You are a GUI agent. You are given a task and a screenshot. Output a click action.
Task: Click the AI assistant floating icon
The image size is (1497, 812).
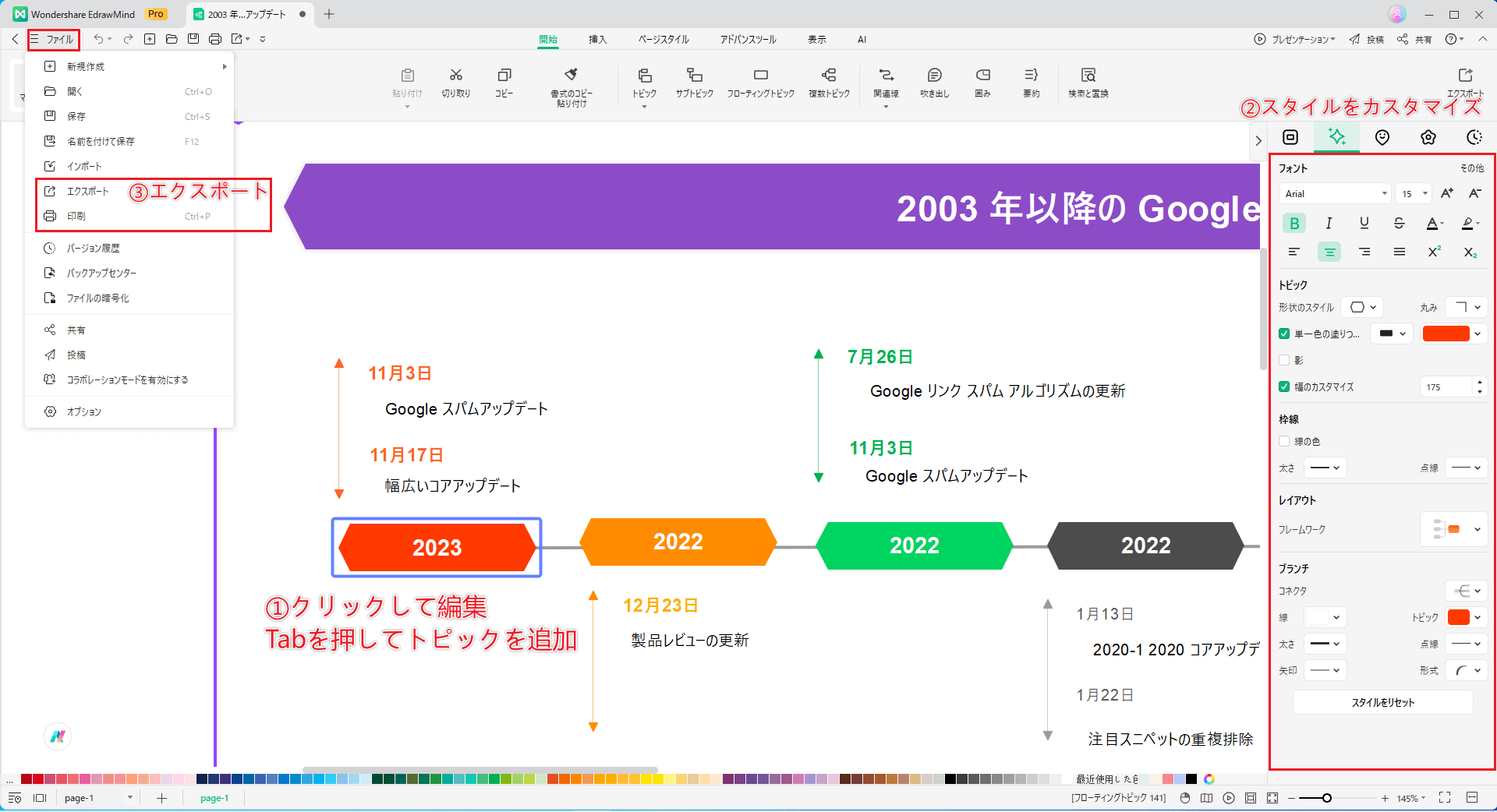coord(58,736)
